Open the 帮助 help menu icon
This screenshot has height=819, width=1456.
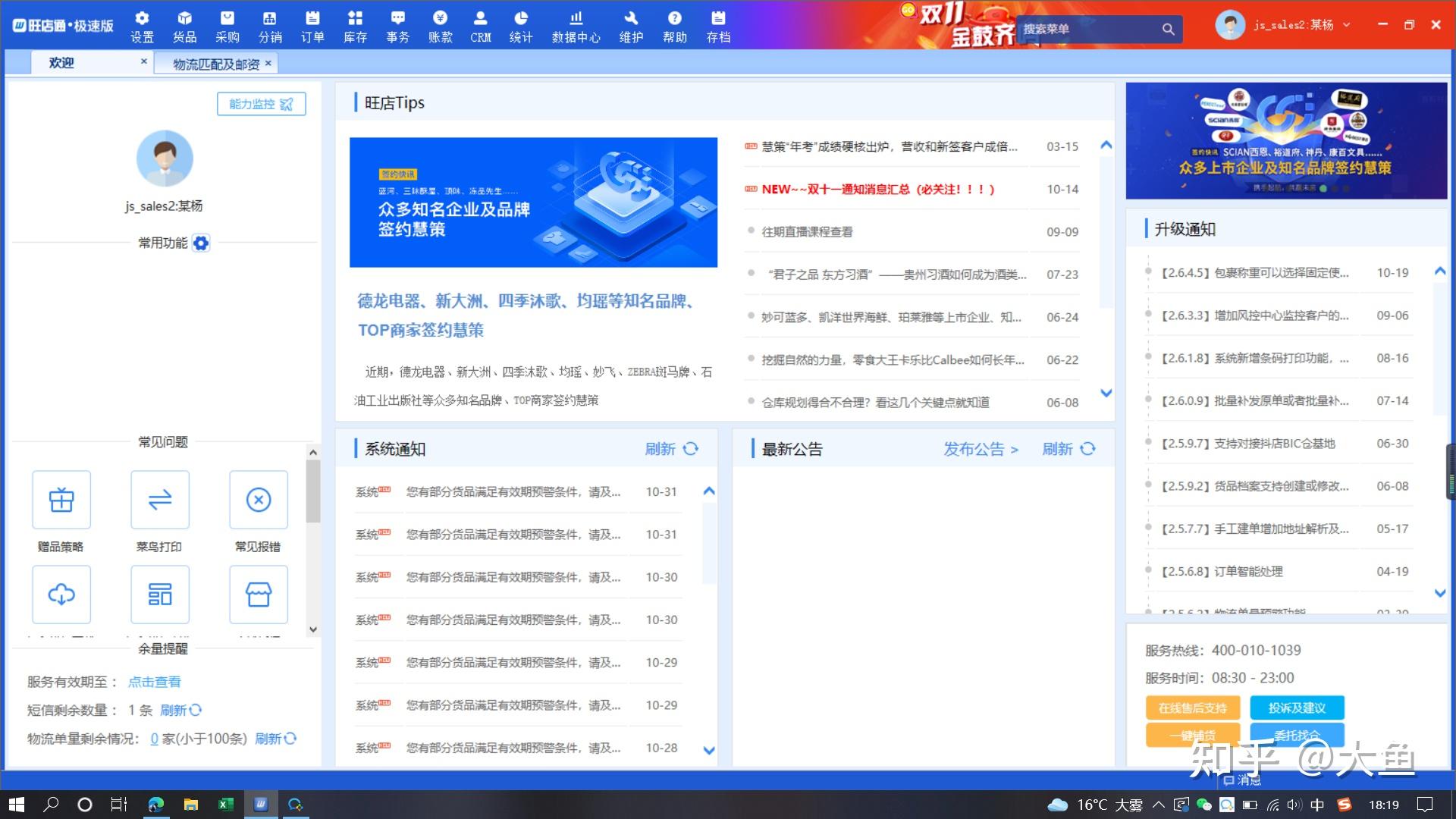pos(675,27)
